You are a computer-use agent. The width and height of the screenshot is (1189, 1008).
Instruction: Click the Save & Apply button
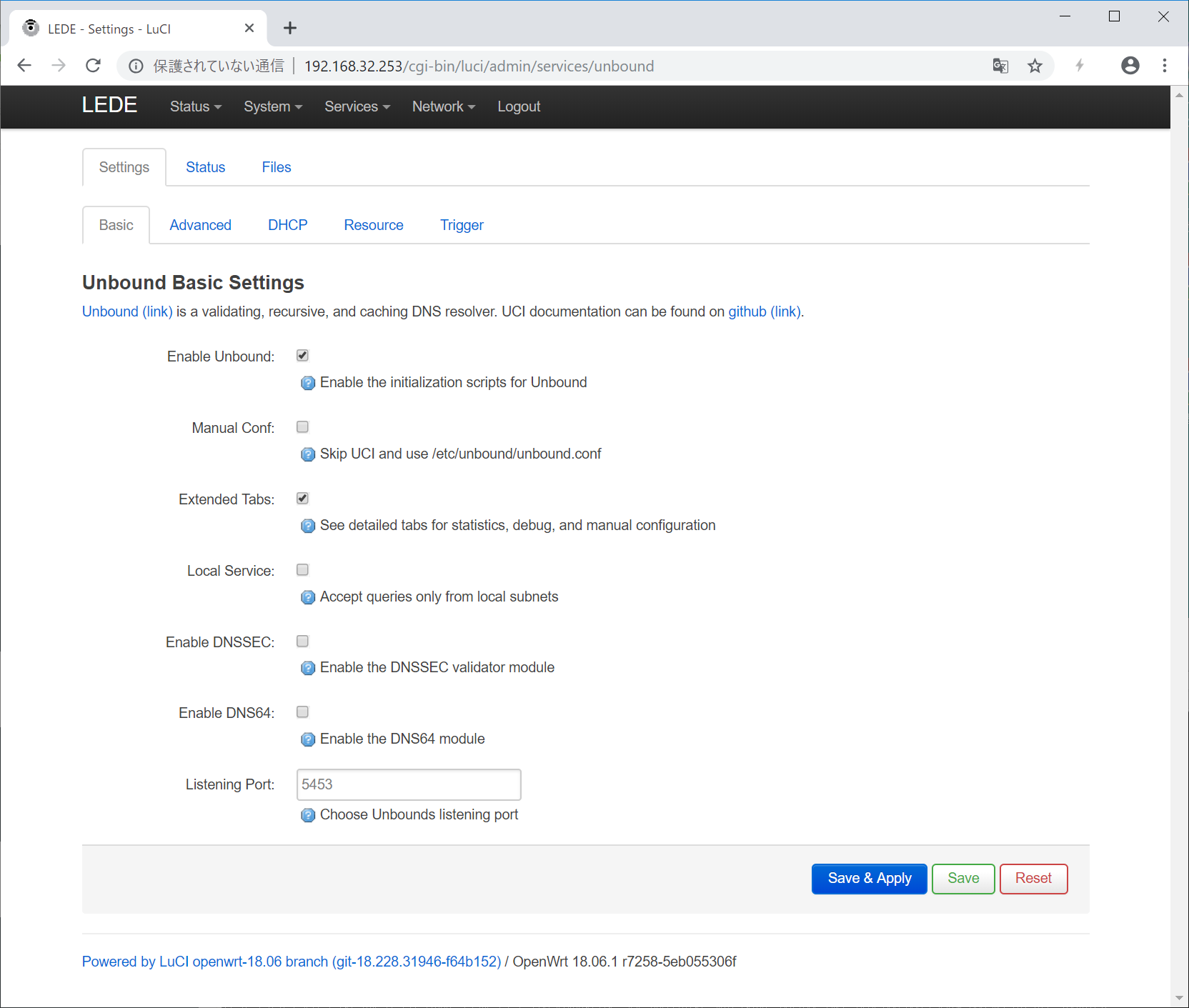coord(870,879)
